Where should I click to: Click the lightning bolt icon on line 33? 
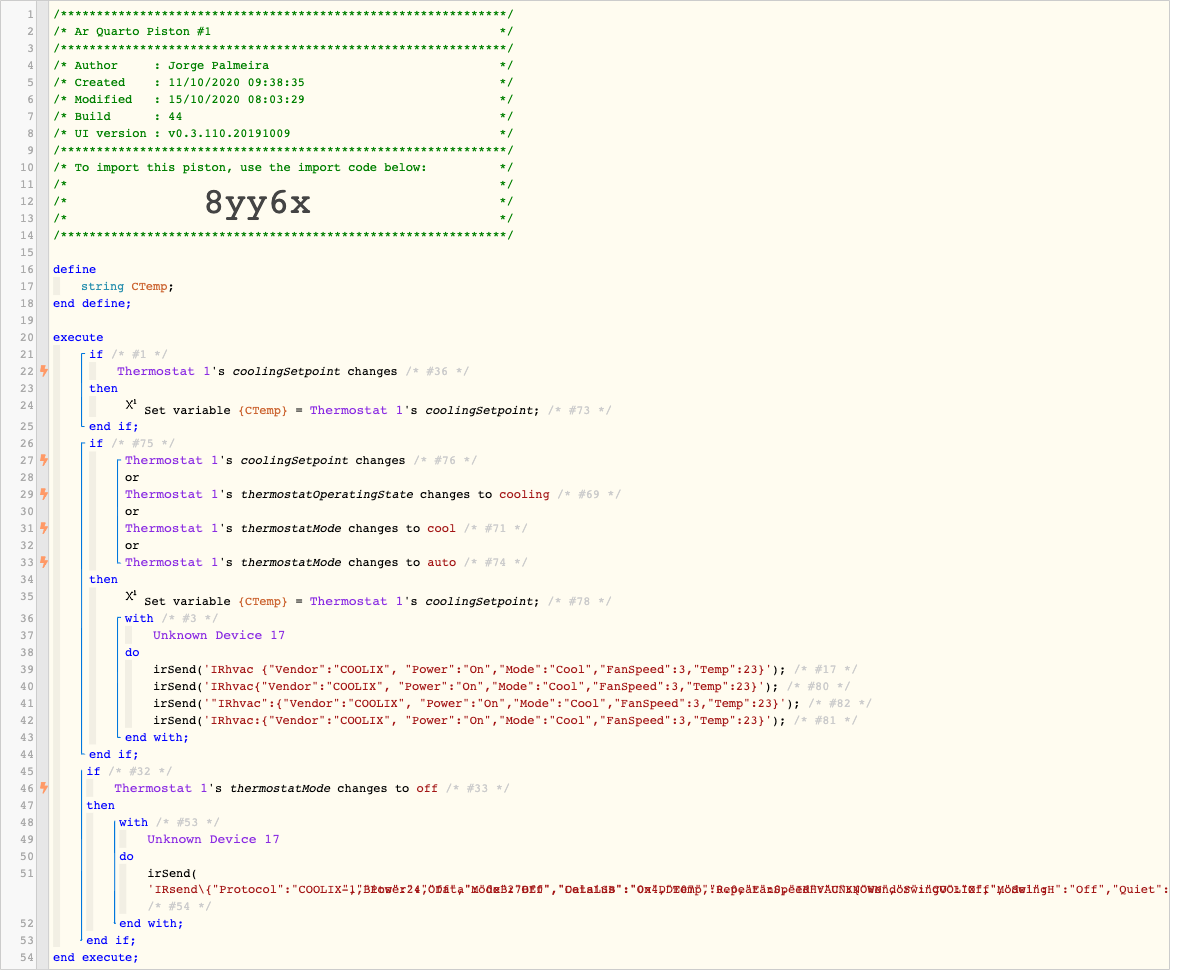[44, 562]
